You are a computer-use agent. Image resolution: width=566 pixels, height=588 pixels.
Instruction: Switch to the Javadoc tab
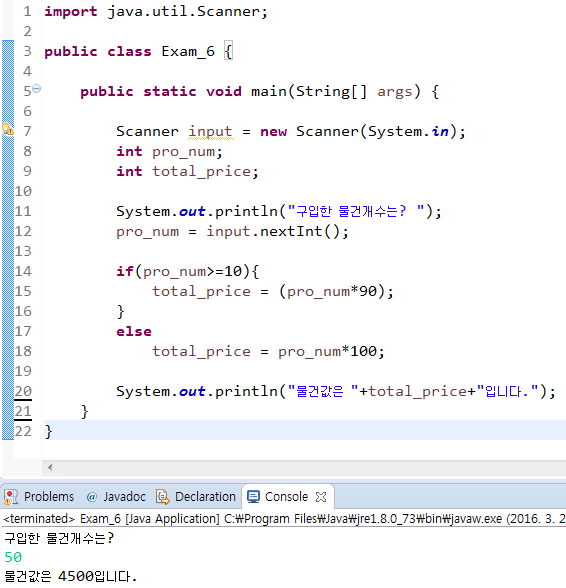[x=125, y=496]
